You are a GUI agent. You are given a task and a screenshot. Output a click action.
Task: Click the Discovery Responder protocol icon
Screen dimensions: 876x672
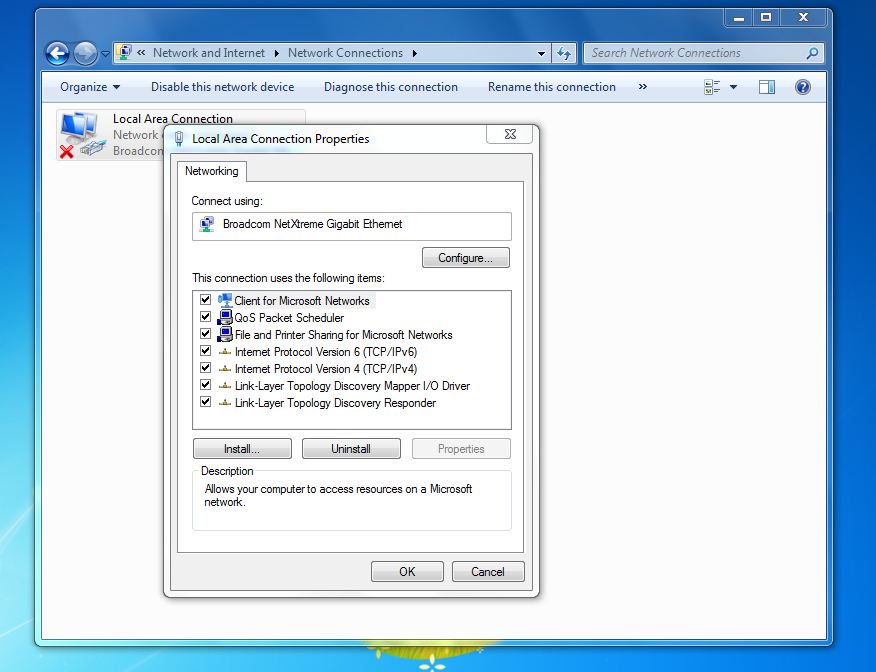click(225, 403)
